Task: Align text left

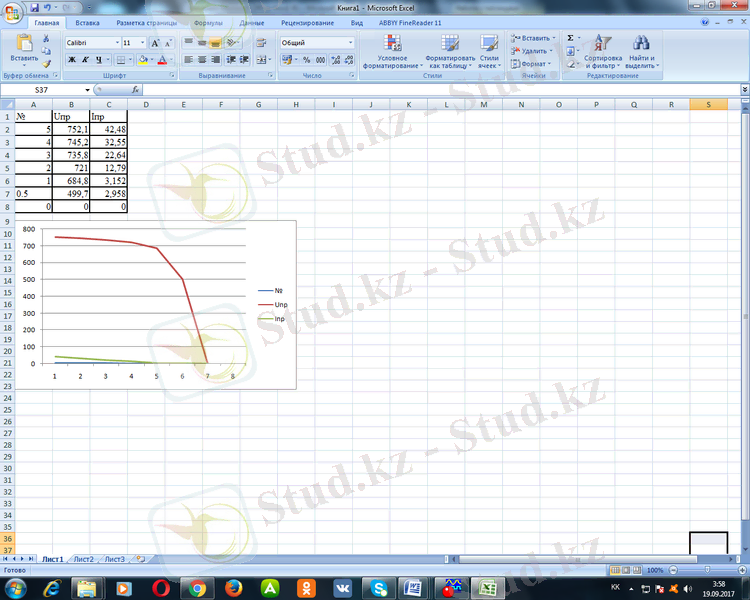Action: pos(189,60)
